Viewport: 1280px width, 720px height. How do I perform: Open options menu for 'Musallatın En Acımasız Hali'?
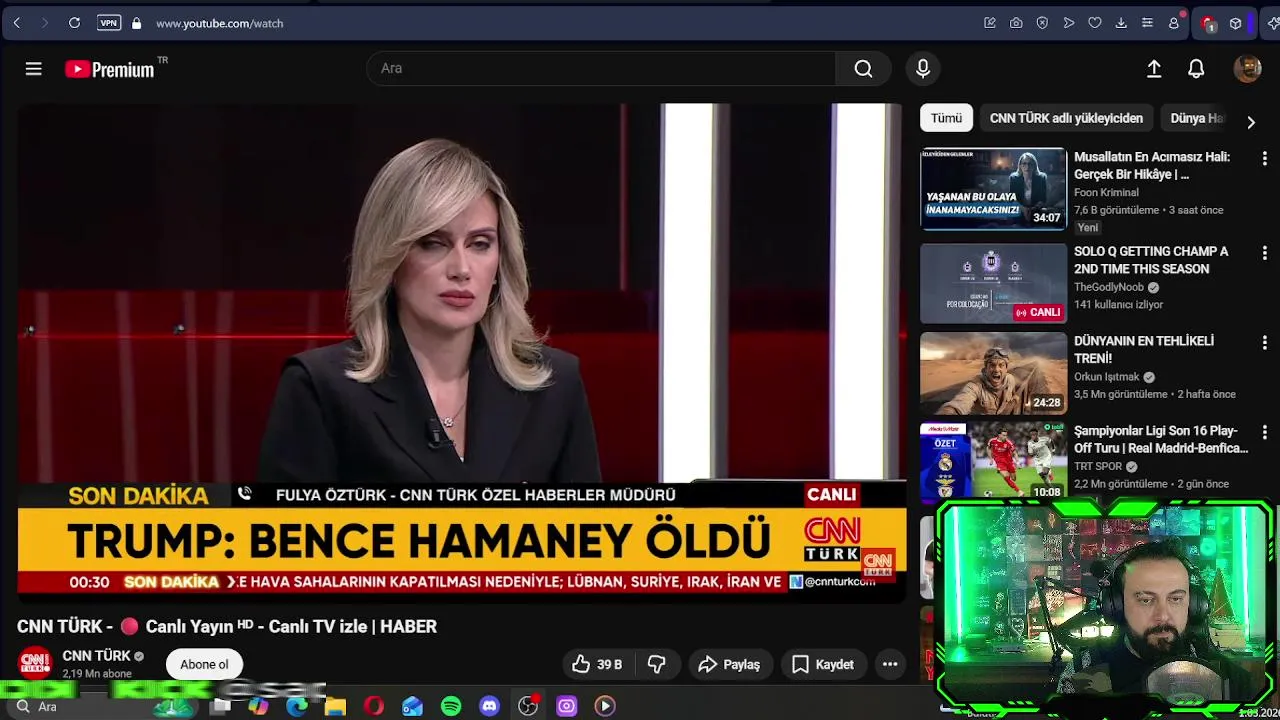(x=1264, y=159)
